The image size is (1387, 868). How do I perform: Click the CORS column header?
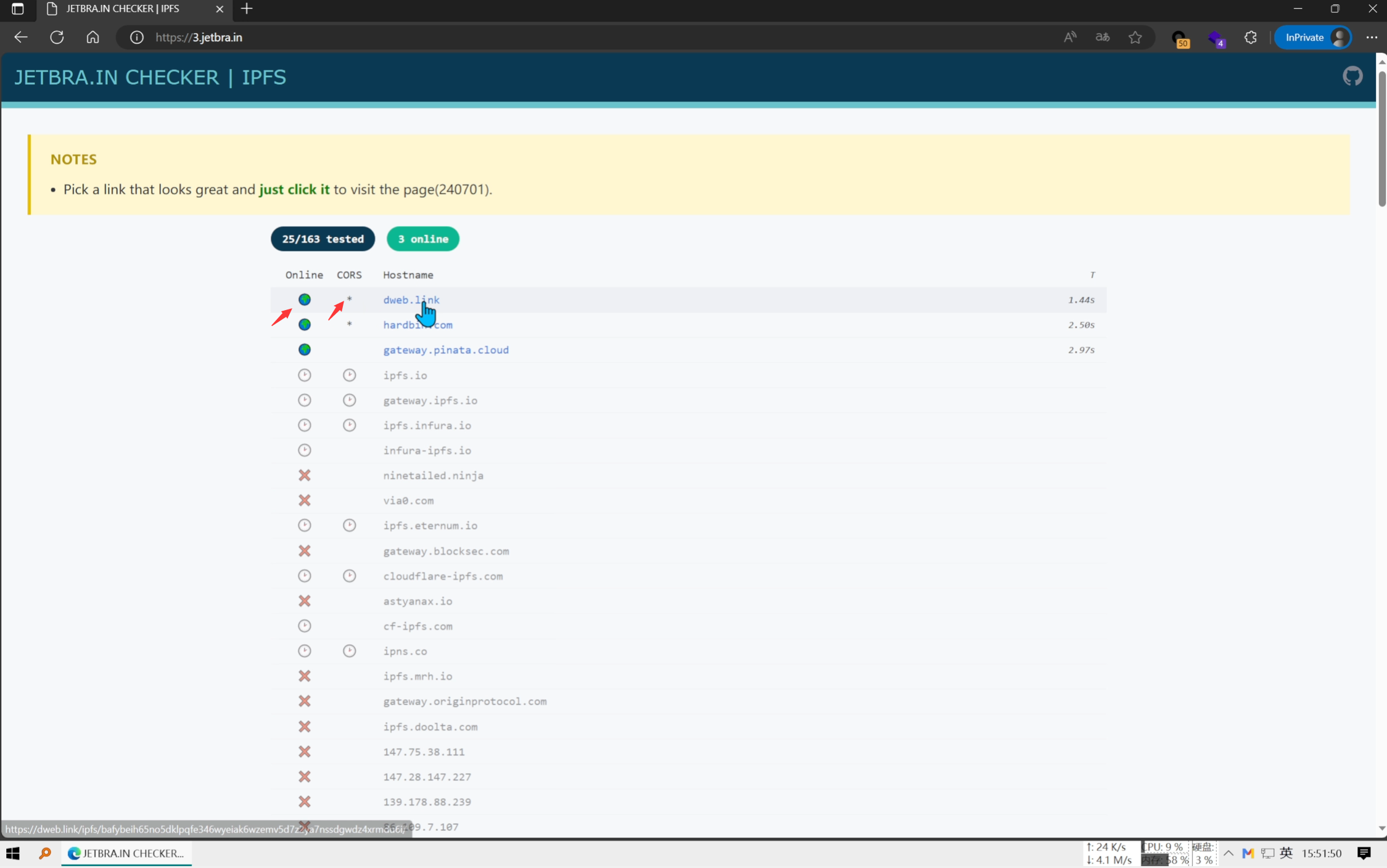point(349,274)
